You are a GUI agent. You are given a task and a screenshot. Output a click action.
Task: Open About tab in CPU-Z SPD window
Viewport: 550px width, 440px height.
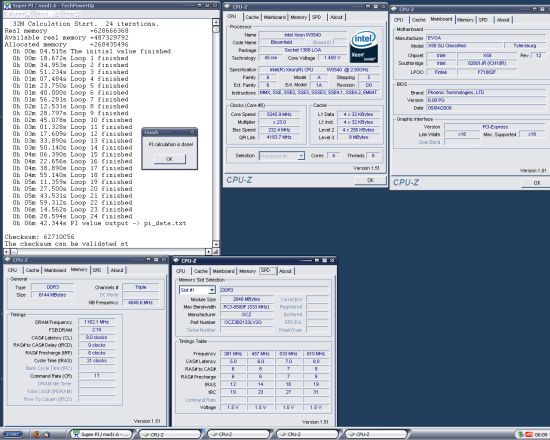click(285, 271)
